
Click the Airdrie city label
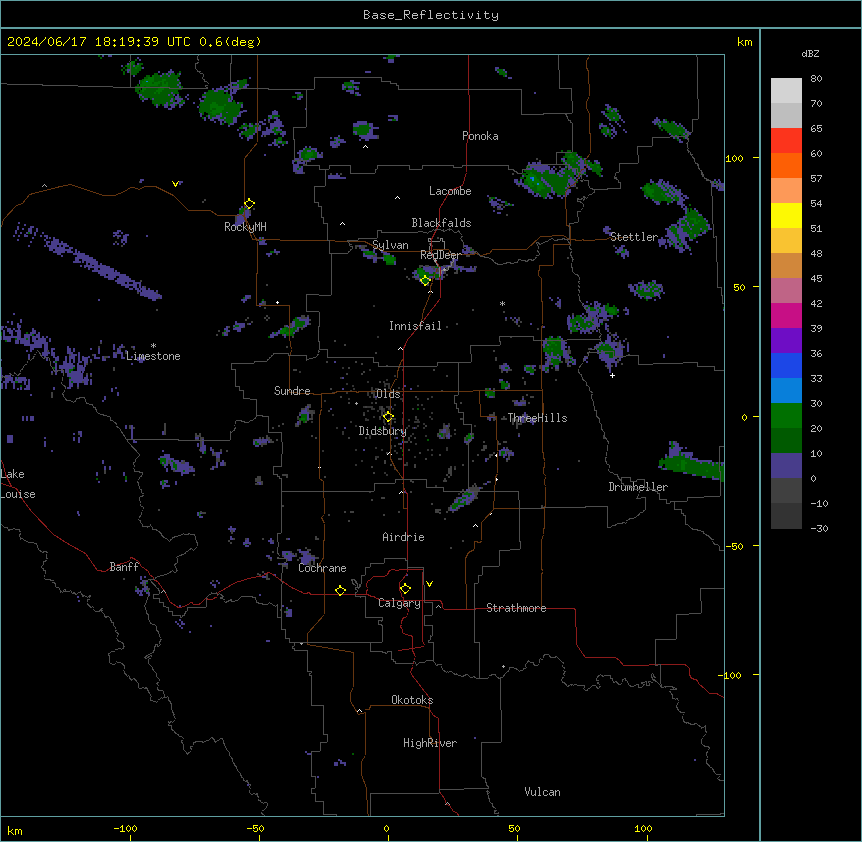[x=404, y=537]
